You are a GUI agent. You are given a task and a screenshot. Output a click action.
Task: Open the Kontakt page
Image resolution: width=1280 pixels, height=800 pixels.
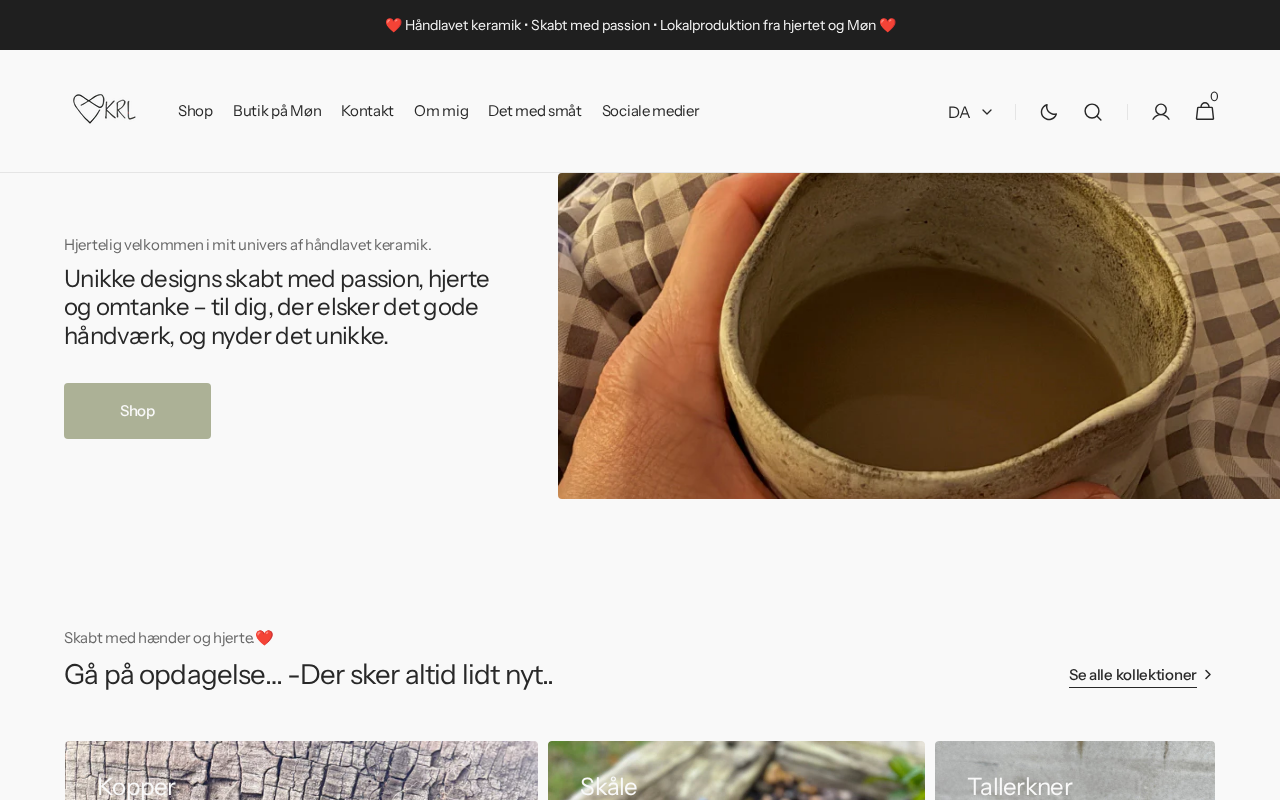click(x=367, y=111)
